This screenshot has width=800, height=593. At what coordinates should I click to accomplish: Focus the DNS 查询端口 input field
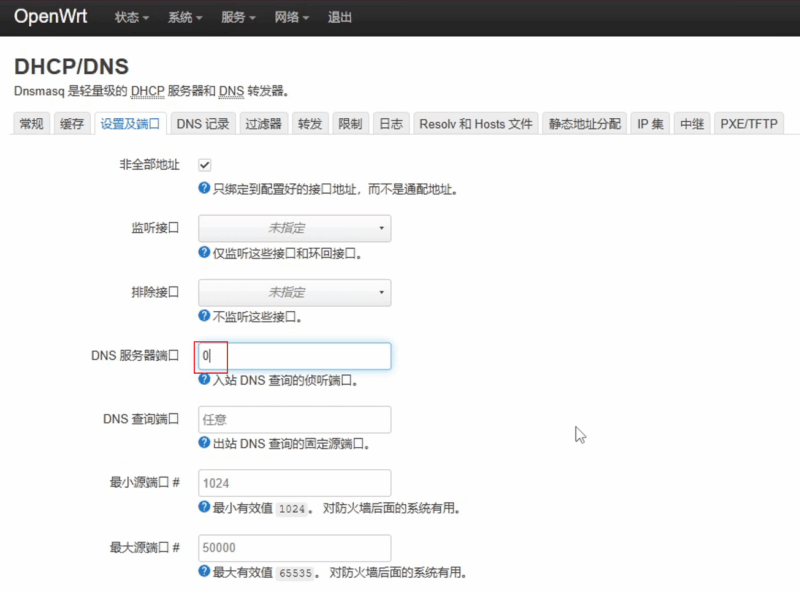[x=294, y=420]
